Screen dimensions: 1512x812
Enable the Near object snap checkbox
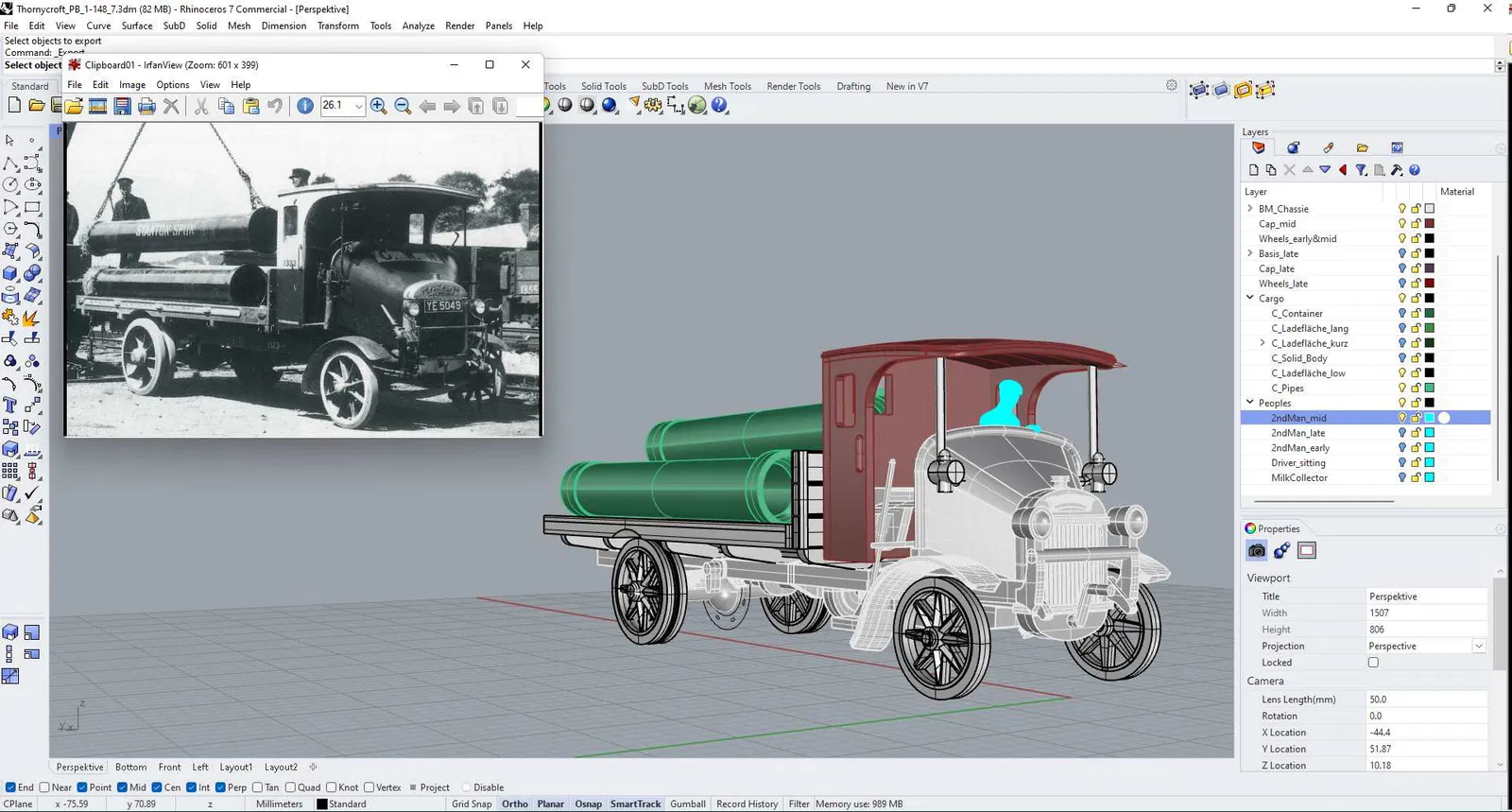click(44, 787)
